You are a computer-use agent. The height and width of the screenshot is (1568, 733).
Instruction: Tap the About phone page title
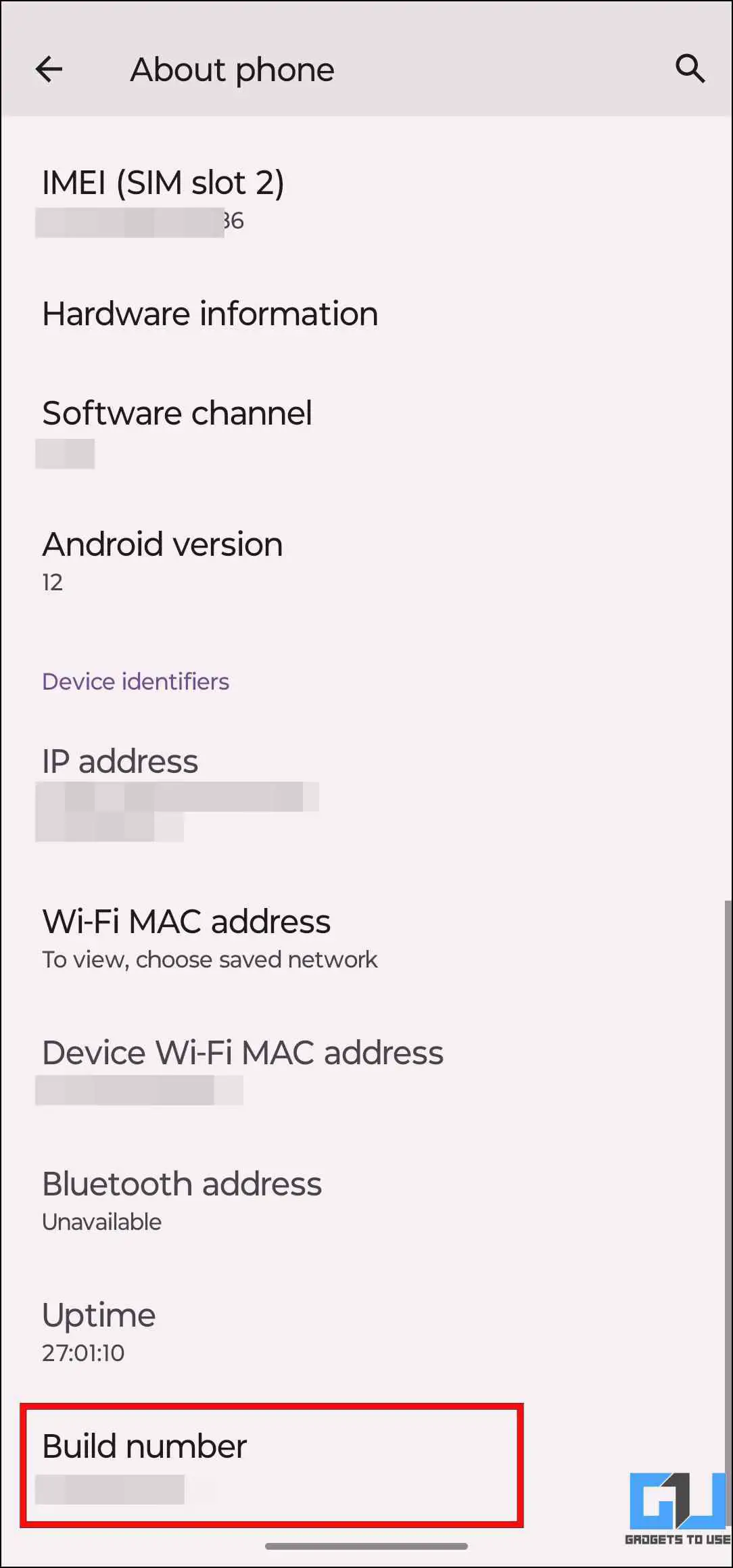(232, 70)
